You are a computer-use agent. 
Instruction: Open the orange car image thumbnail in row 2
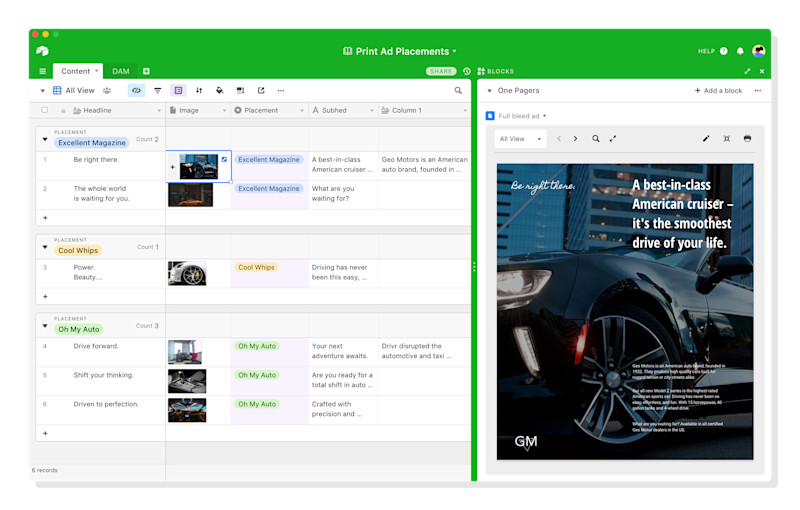(x=190, y=195)
